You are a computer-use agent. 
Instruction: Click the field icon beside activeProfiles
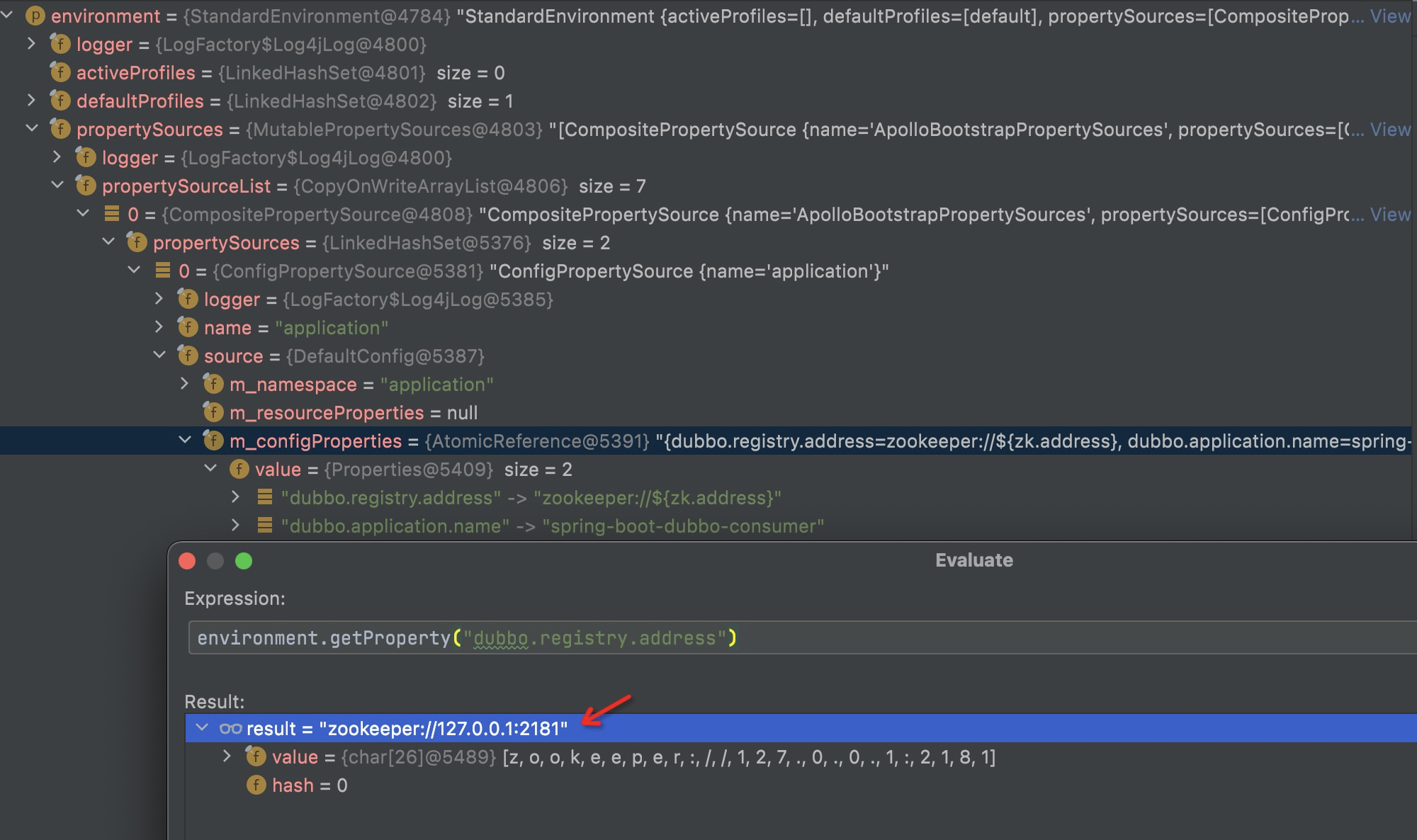(61, 72)
